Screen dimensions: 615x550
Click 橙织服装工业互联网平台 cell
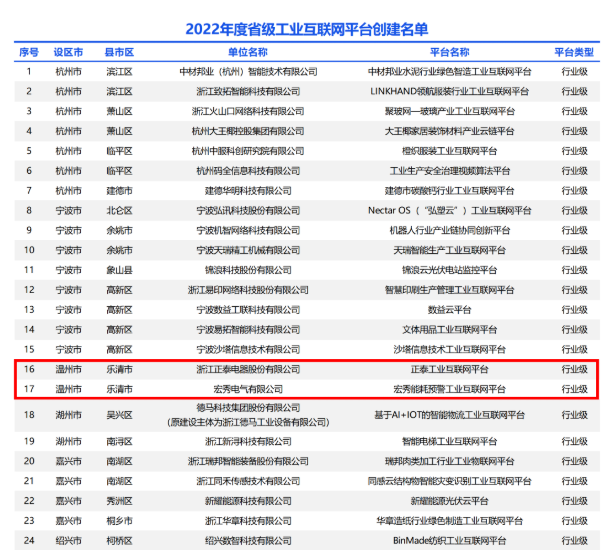pos(449,151)
